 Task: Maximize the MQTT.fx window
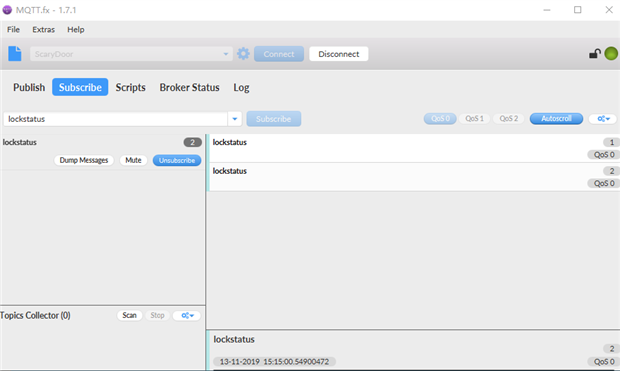coord(578,10)
